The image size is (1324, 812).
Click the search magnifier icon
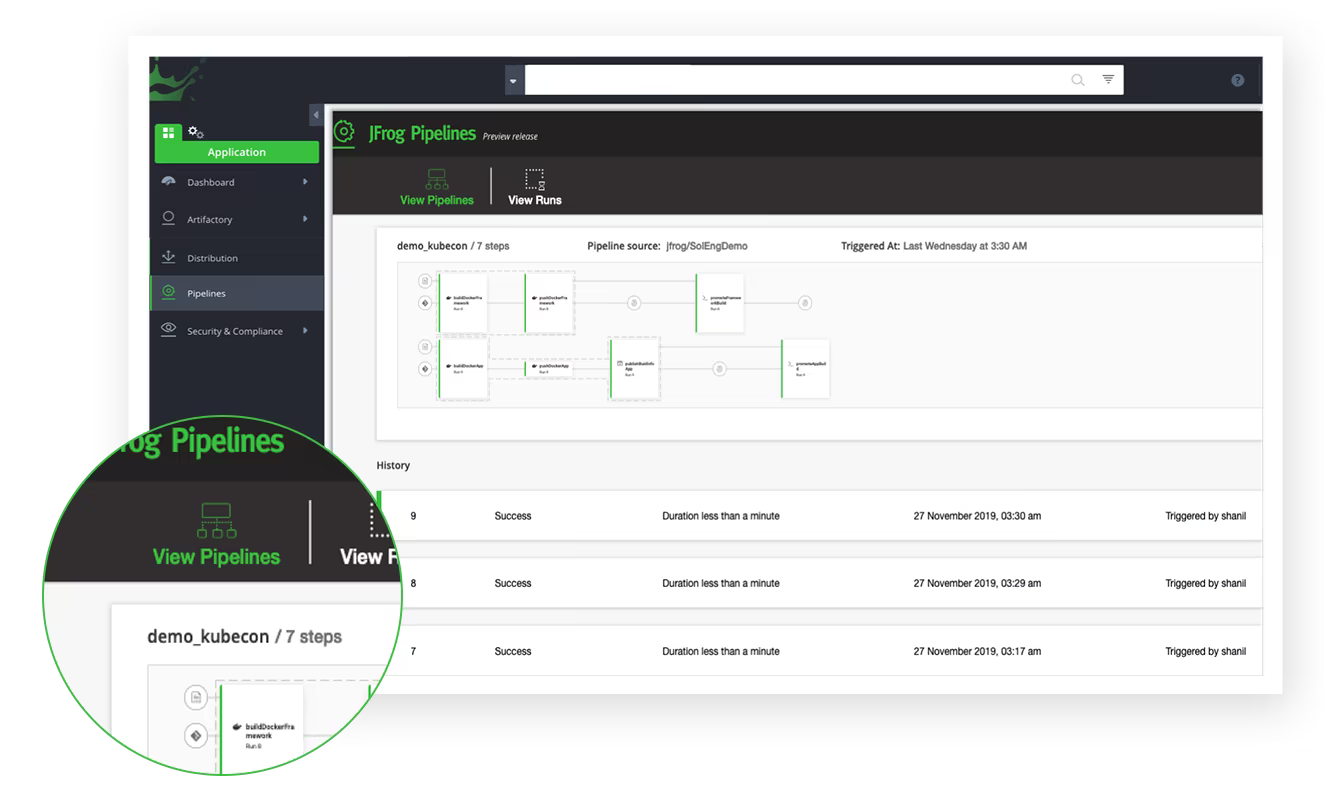click(1077, 80)
